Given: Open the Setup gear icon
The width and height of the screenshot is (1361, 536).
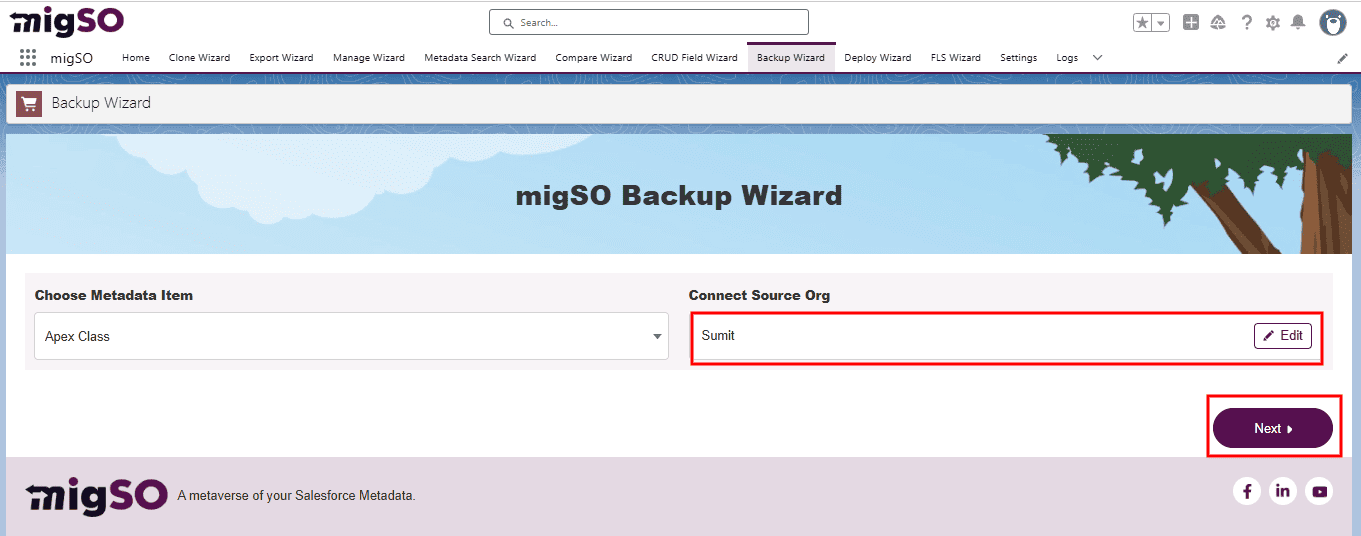Looking at the screenshot, I should point(1272,22).
